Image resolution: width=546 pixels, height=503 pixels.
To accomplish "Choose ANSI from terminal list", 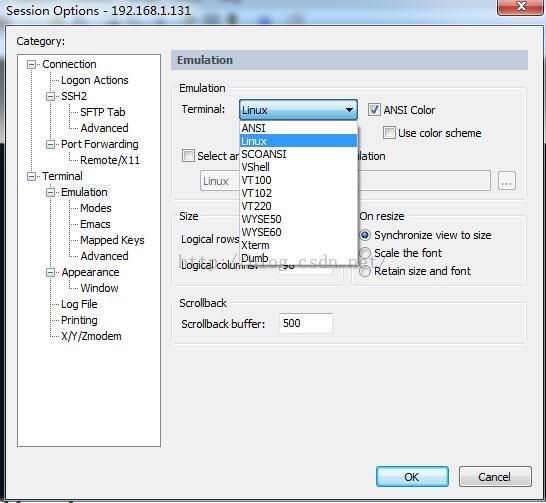I will pos(298,128).
